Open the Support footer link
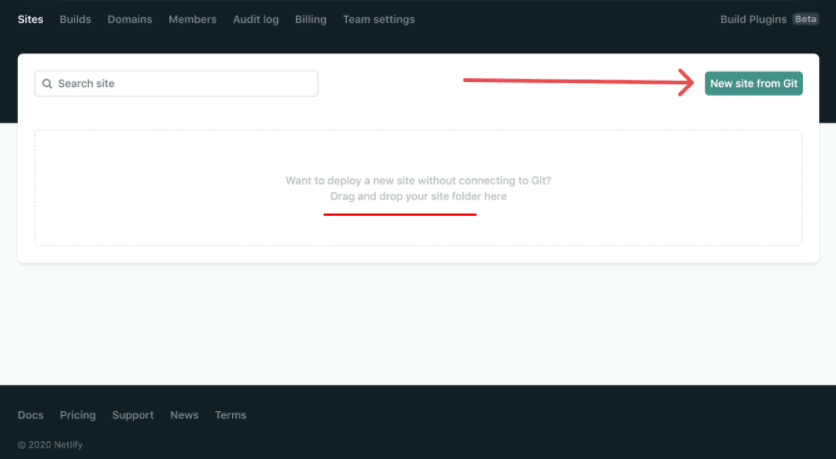 tap(133, 415)
